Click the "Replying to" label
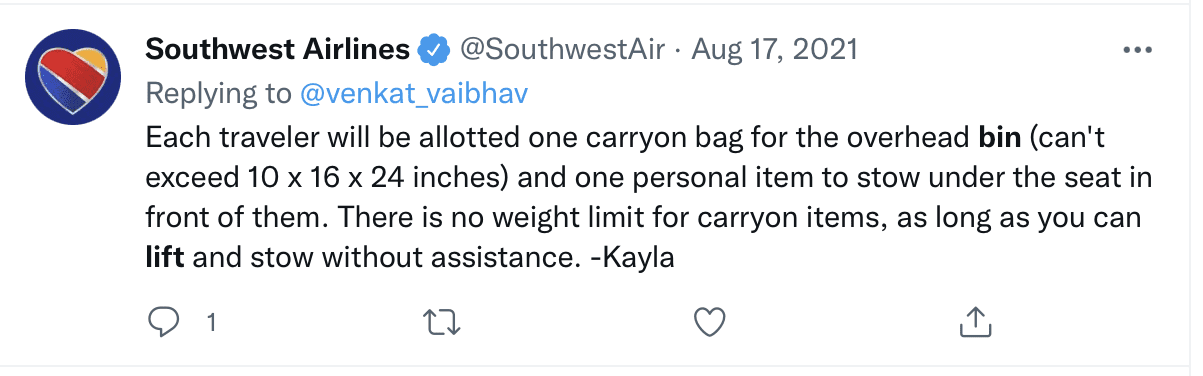The height and width of the screenshot is (376, 1203). pos(219,94)
